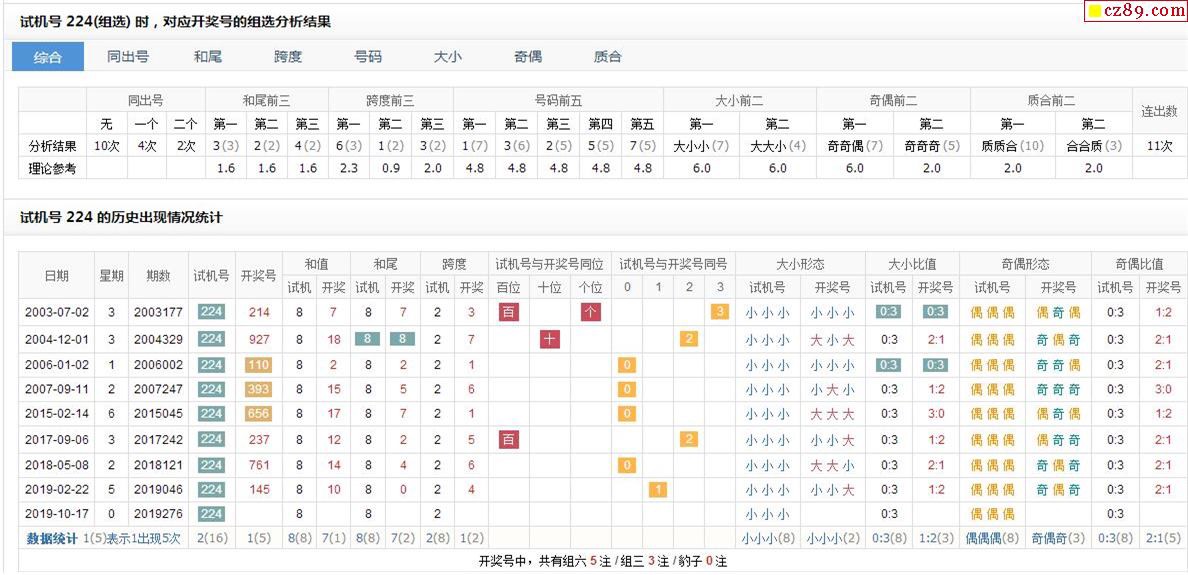Click the 大小形态 column header
The width and height of the screenshot is (1188, 575).
800,264
